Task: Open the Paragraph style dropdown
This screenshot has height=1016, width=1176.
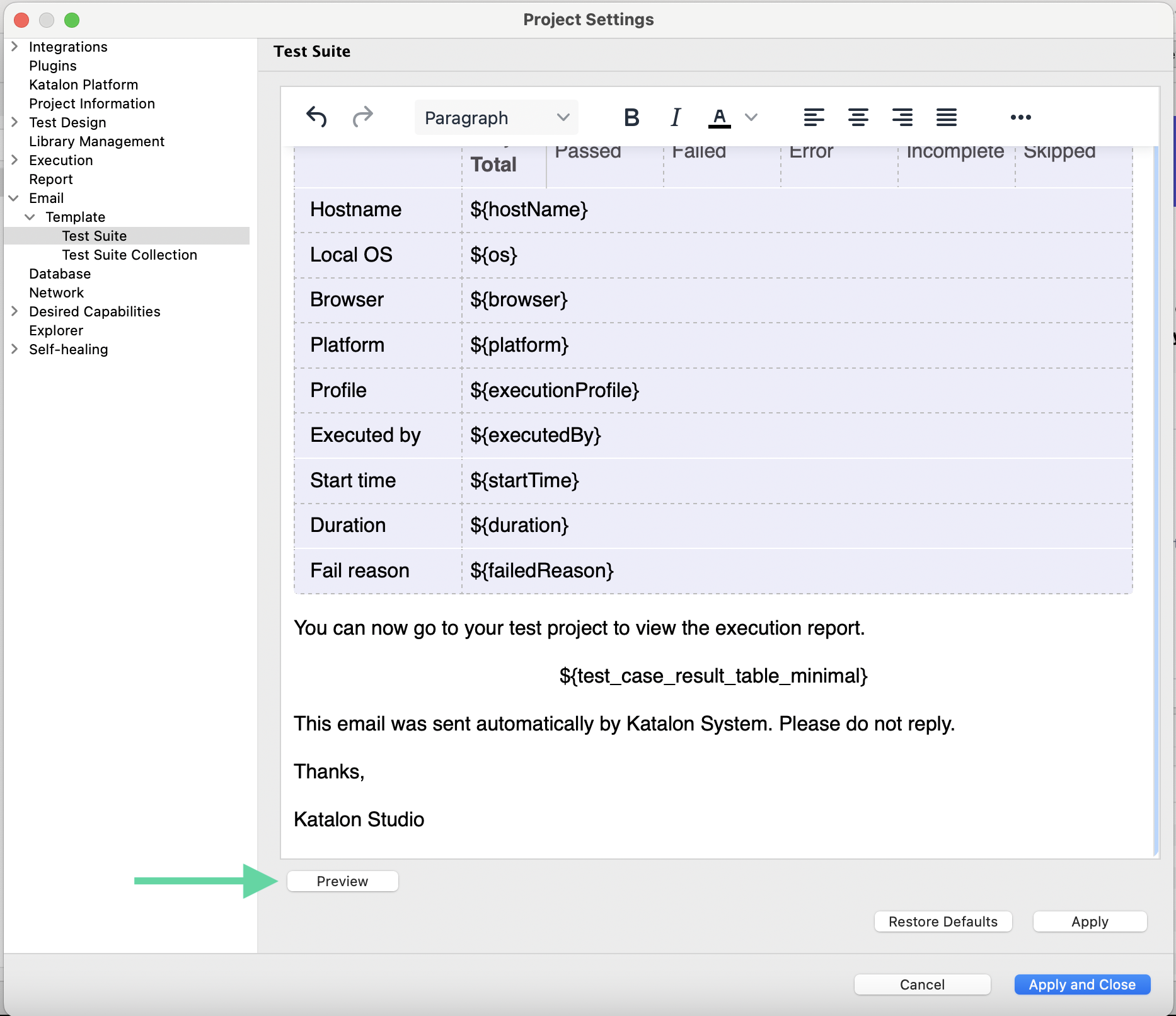Action: pos(496,117)
